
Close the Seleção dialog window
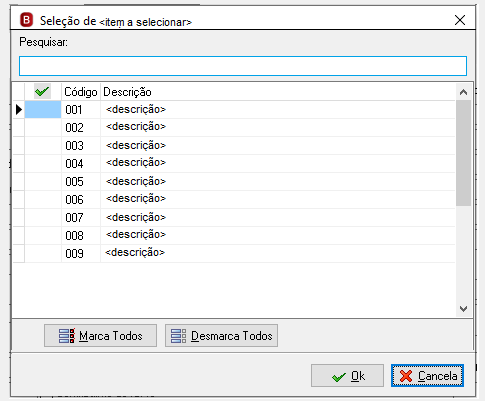pos(460,20)
